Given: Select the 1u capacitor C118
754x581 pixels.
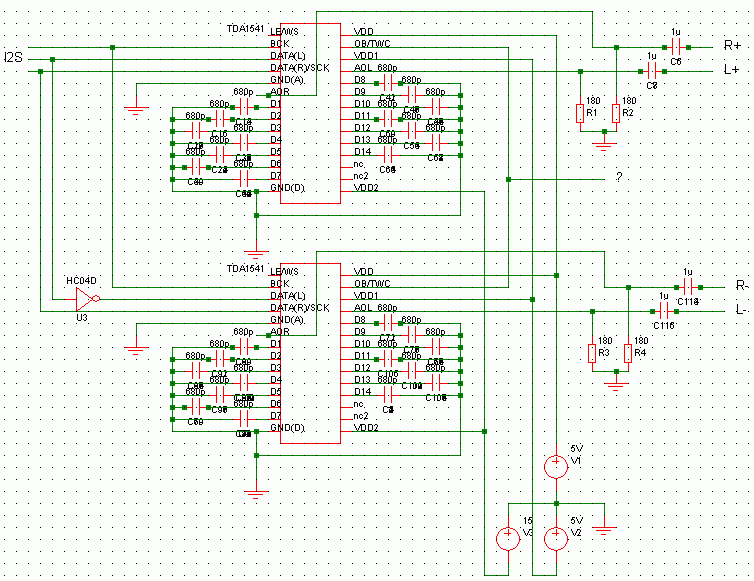Looking at the screenshot, I should (688, 287).
